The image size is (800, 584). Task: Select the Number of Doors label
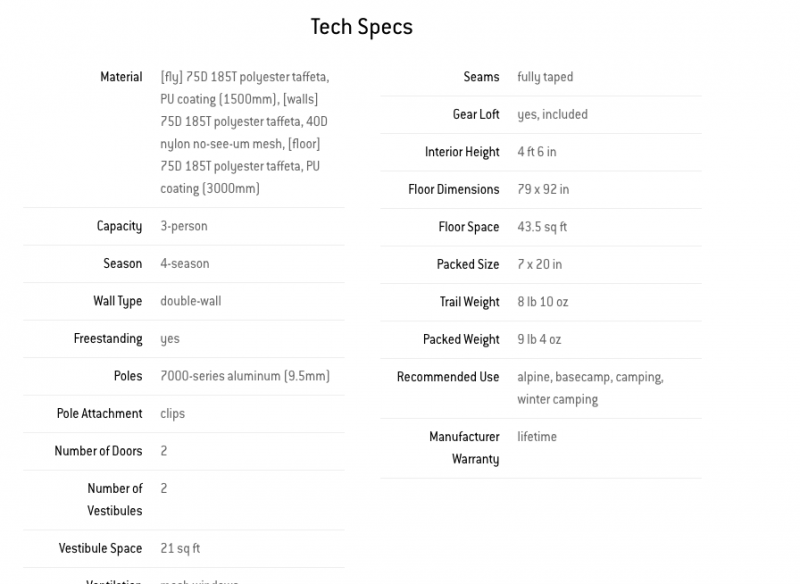click(98, 451)
